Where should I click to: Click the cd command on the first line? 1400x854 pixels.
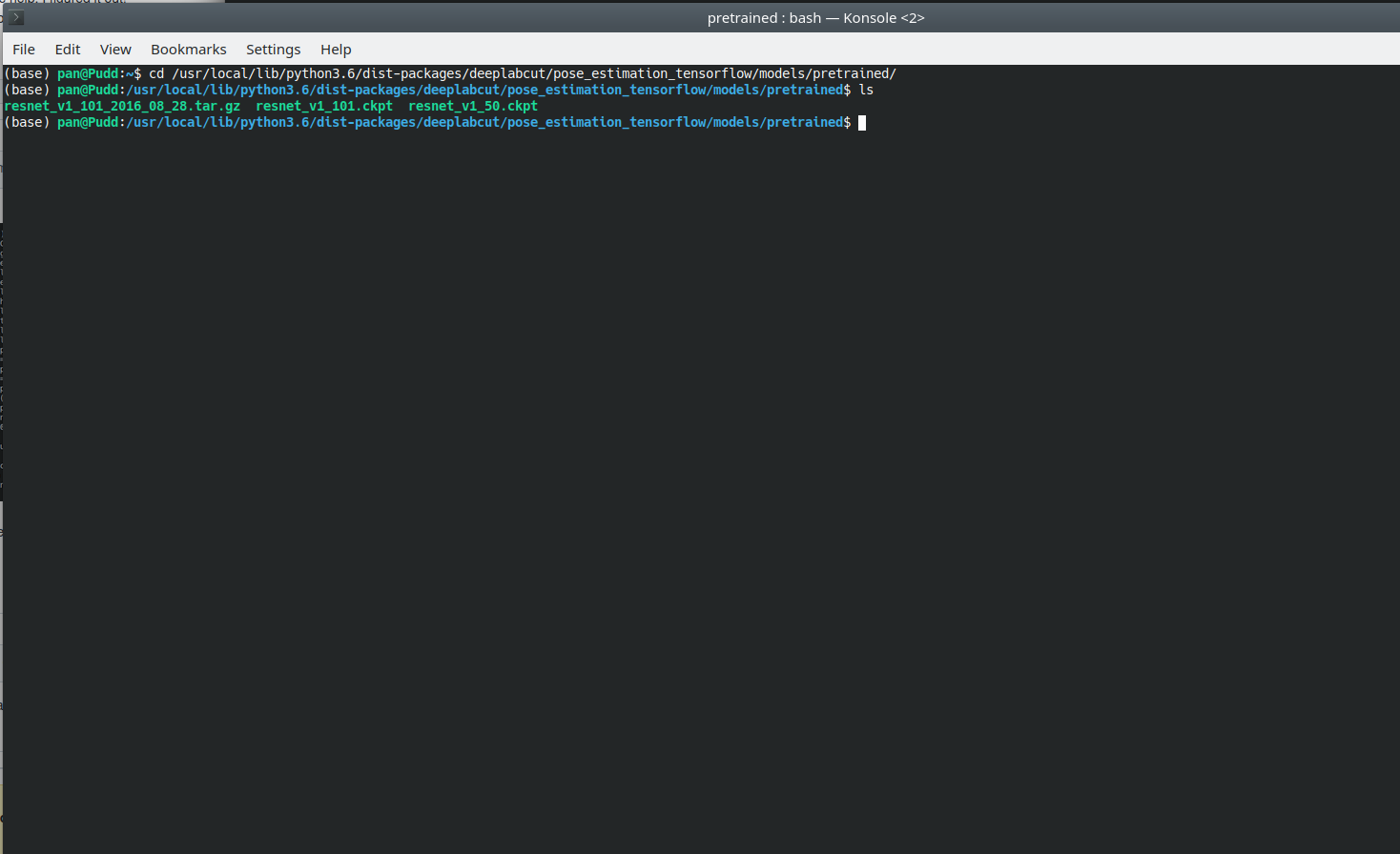pyautogui.click(x=157, y=72)
